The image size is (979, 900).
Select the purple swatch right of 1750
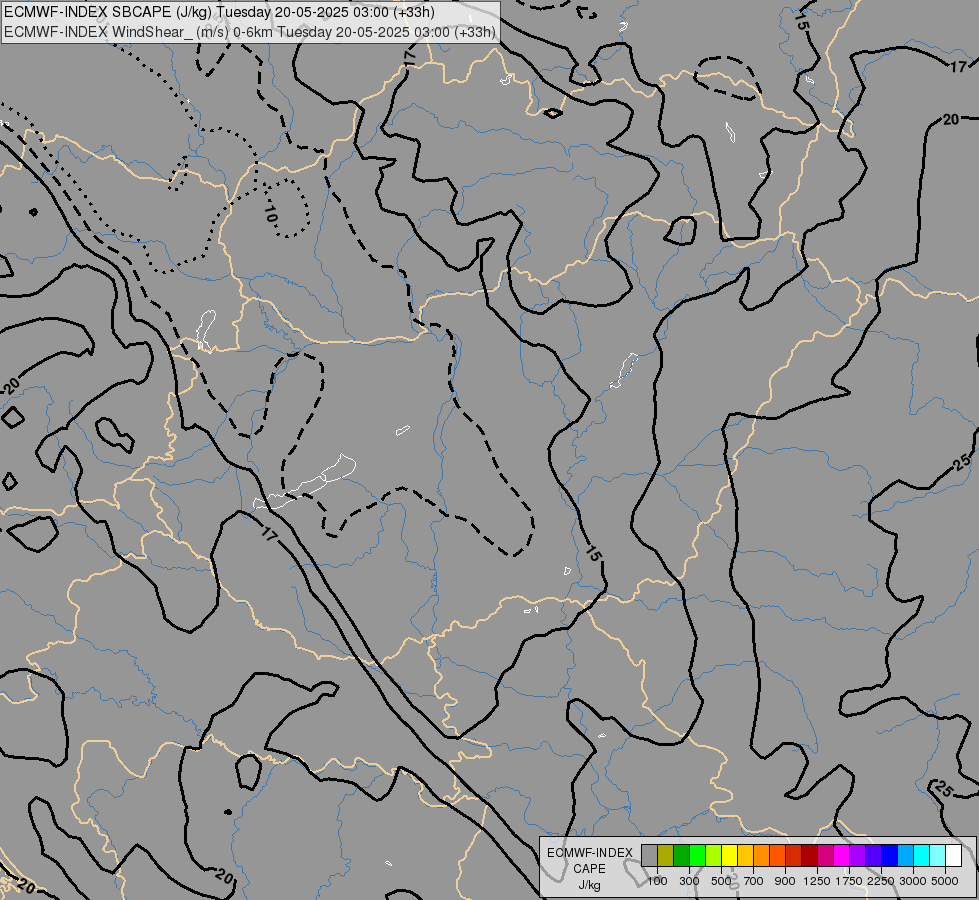[857, 856]
